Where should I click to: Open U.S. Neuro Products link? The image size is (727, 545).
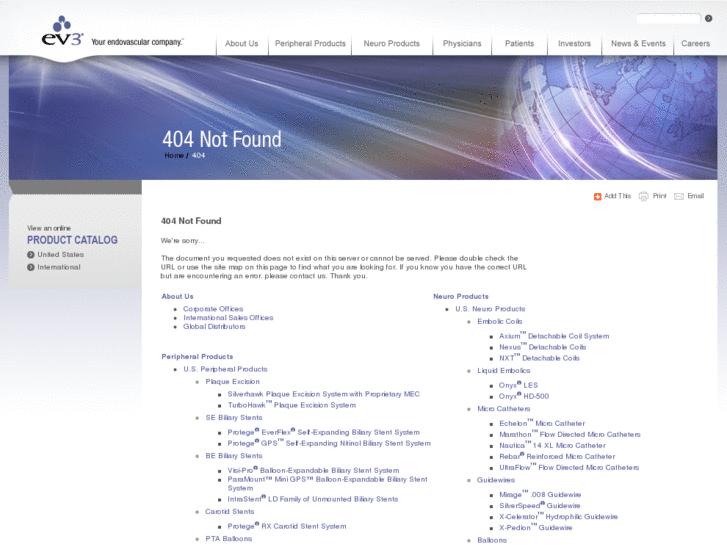[490, 309]
